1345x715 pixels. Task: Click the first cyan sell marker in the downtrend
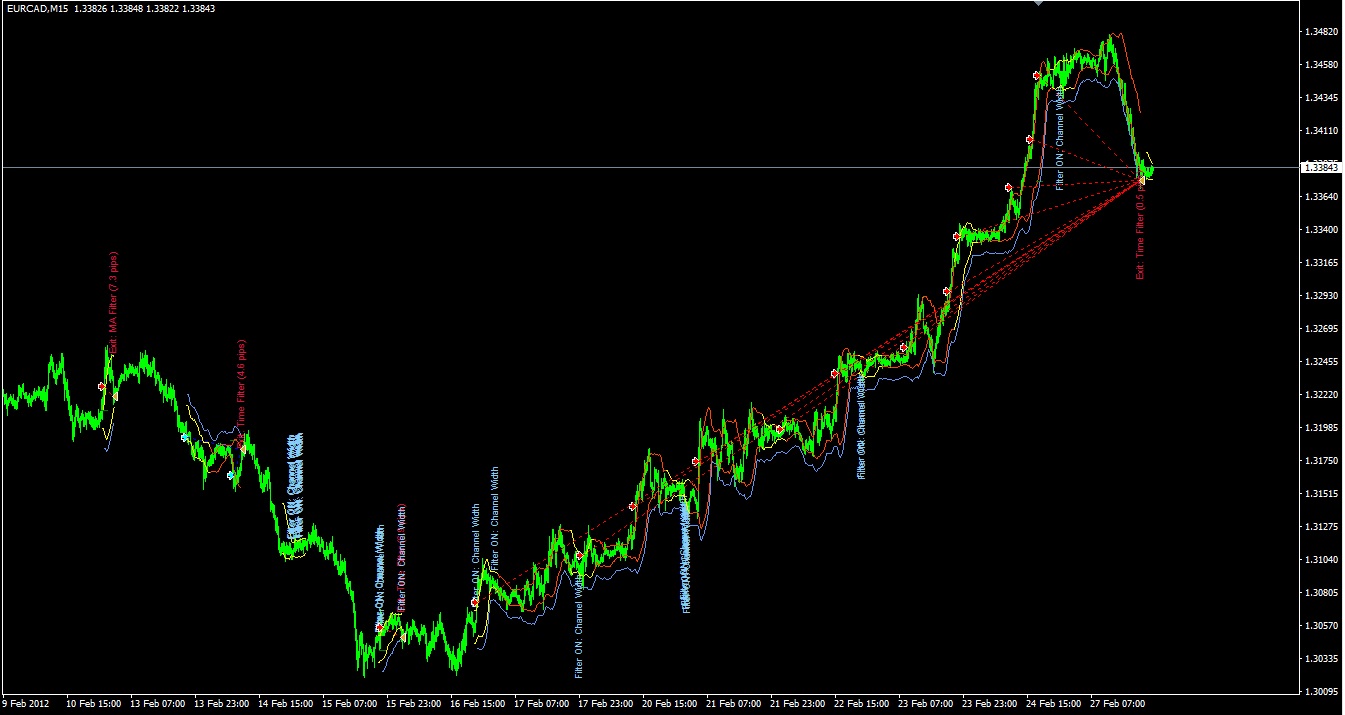(185, 437)
